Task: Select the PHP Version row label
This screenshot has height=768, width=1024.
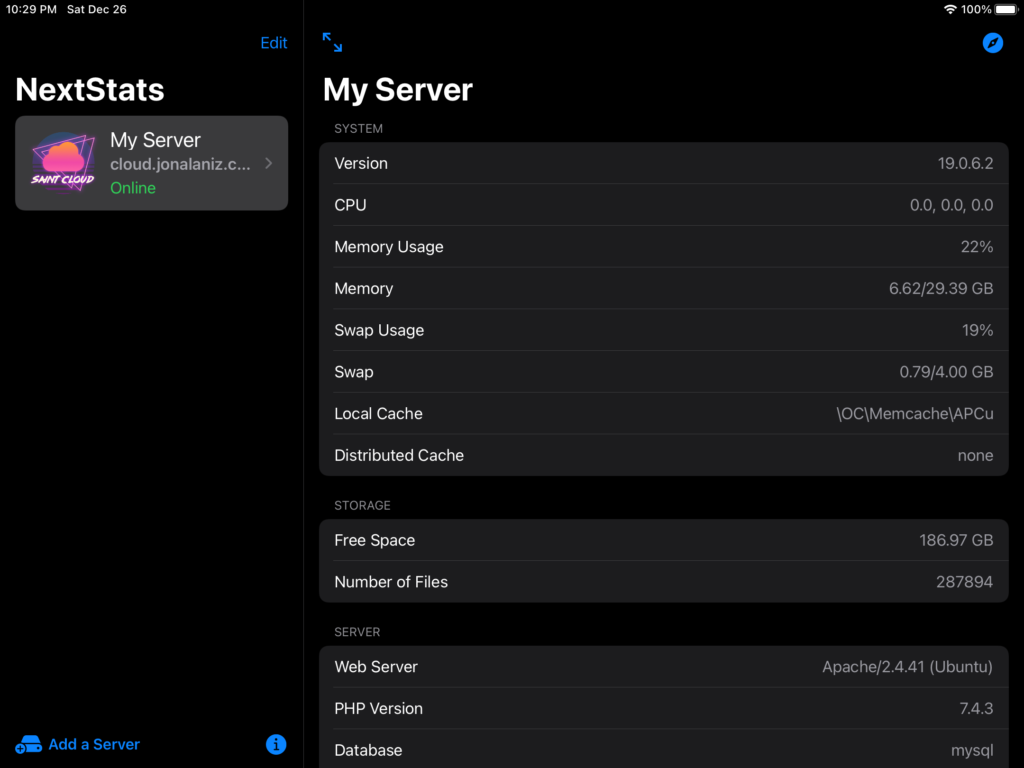Action: tap(378, 709)
